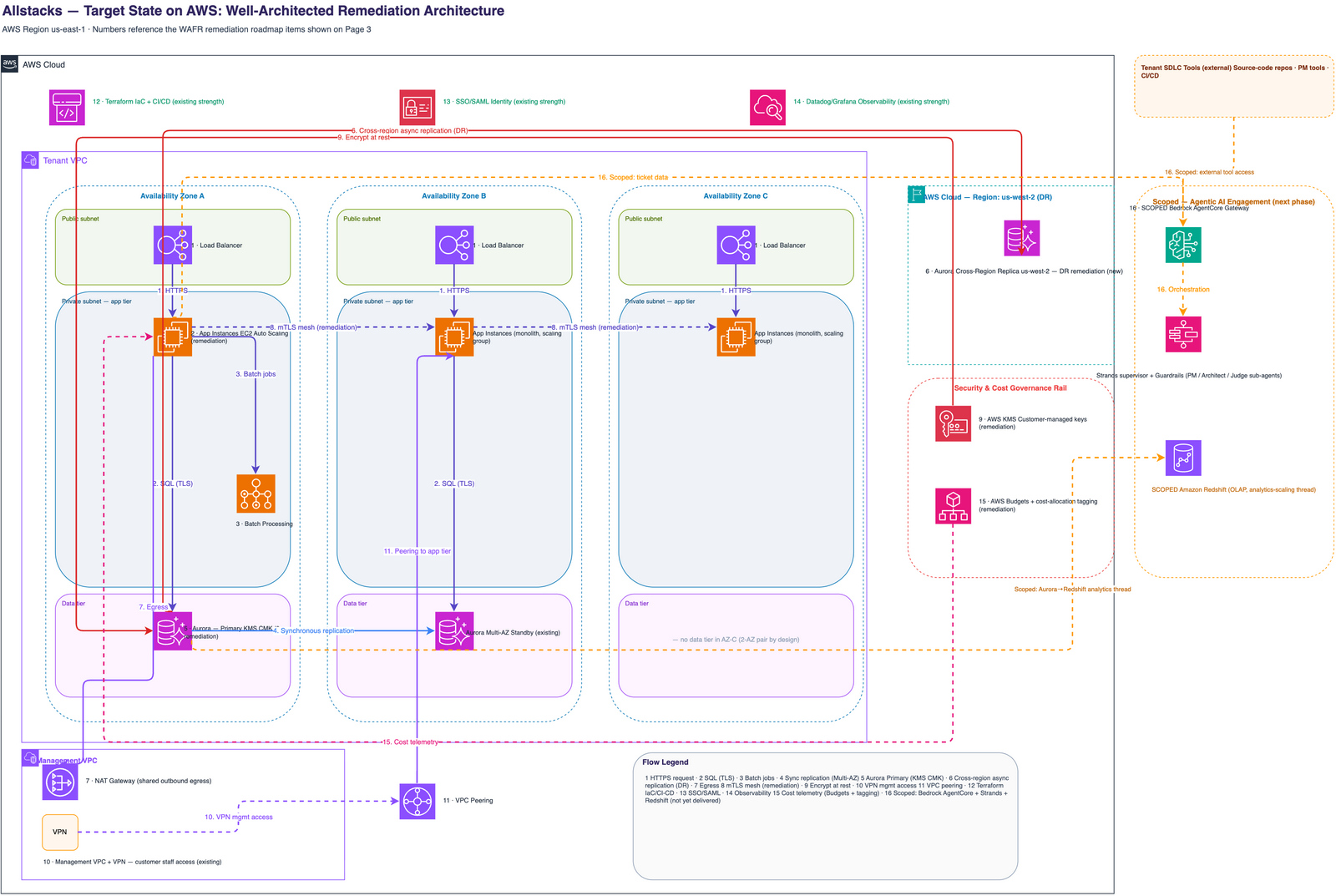Click the EC2 Auto Scaling App Instances icon in Zone A
Viewport: 1336px width, 896px height.
click(173, 337)
